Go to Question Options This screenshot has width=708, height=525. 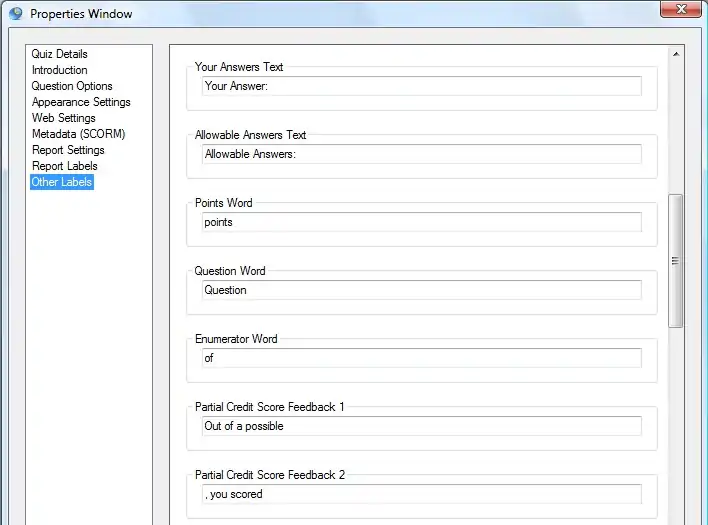click(72, 86)
